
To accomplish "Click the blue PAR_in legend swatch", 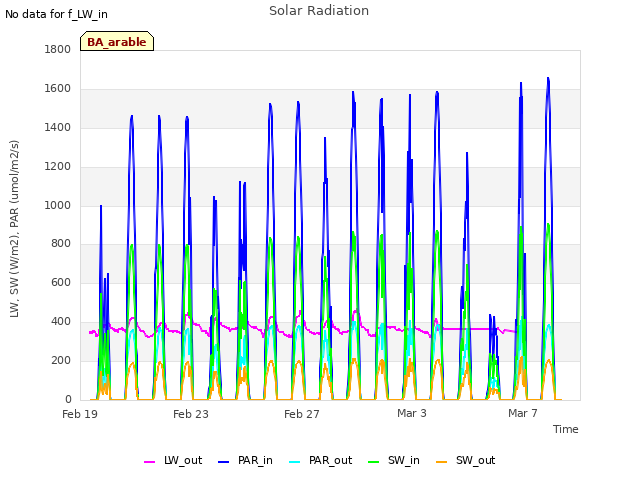I will click(x=224, y=462).
